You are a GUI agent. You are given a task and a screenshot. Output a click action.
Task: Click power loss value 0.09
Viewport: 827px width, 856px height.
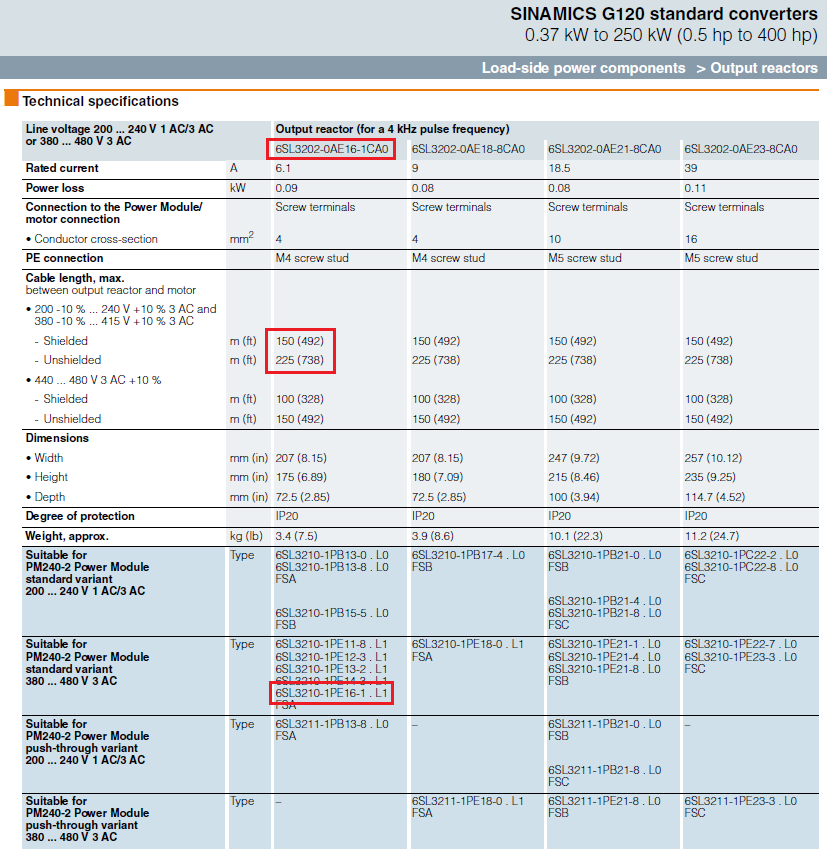[x=286, y=188]
